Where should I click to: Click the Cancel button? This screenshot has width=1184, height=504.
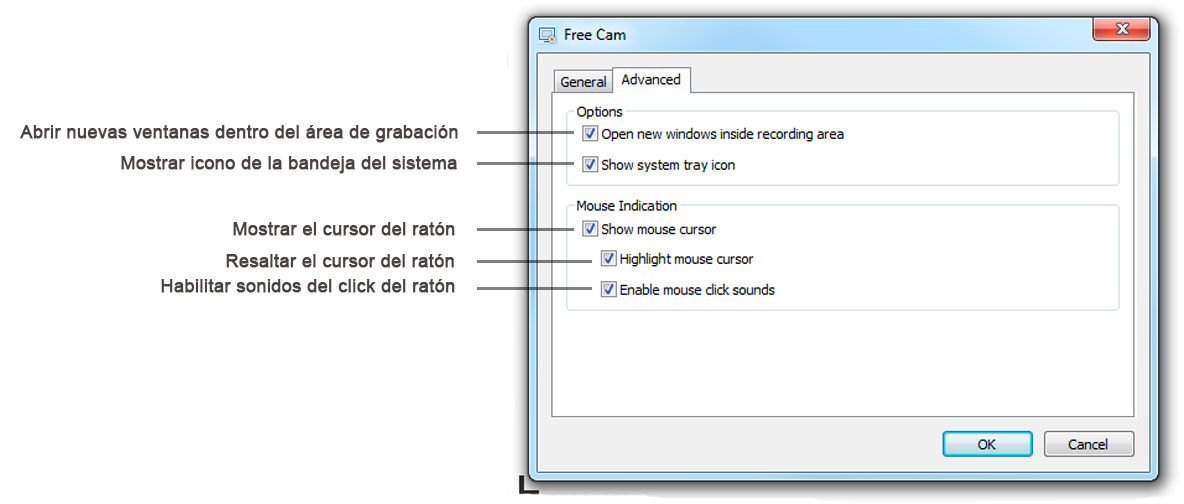(1088, 444)
